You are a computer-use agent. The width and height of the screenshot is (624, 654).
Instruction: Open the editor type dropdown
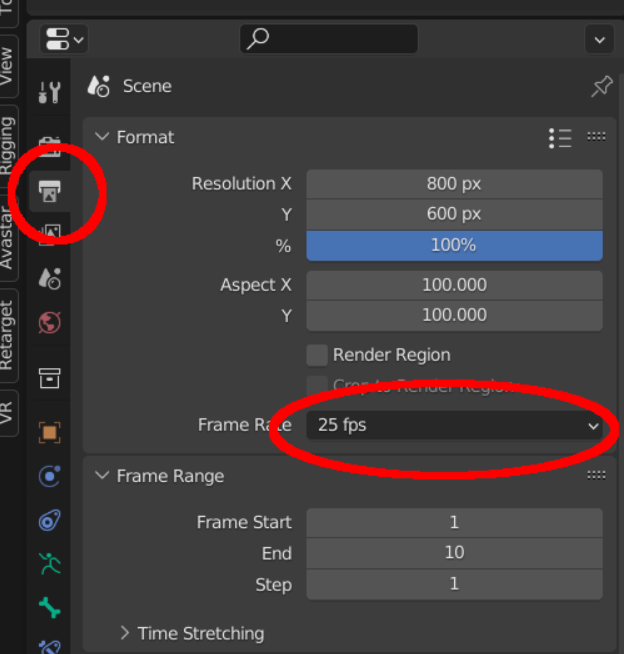pos(64,39)
